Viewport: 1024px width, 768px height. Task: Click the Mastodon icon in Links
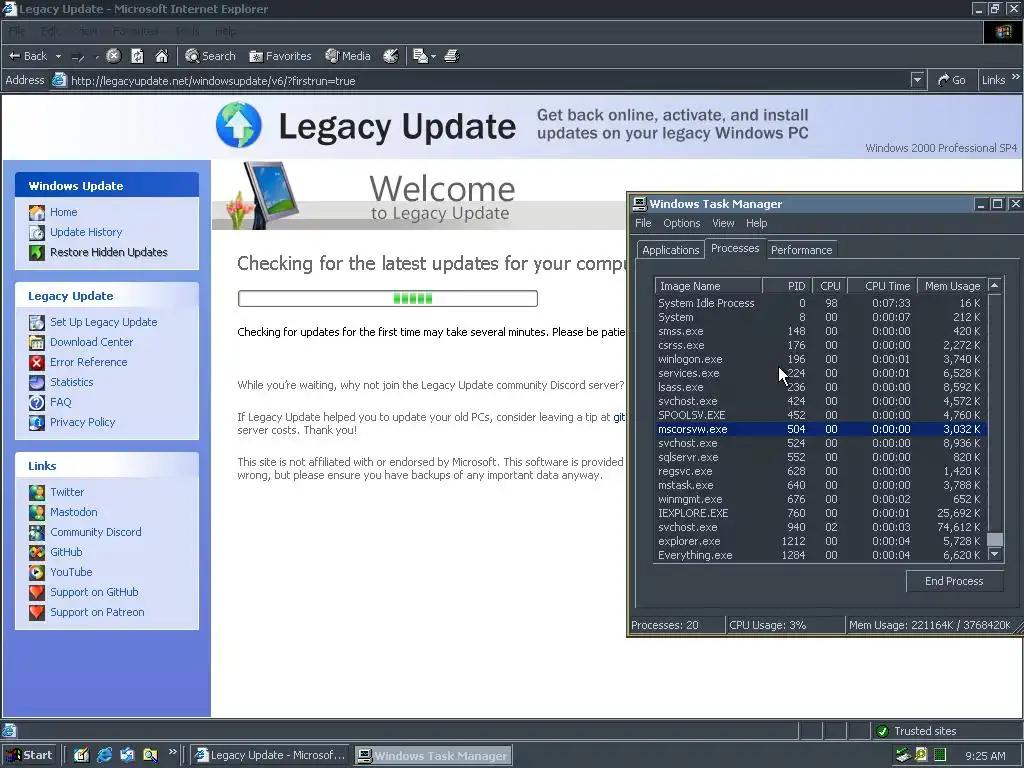[37, 513]
